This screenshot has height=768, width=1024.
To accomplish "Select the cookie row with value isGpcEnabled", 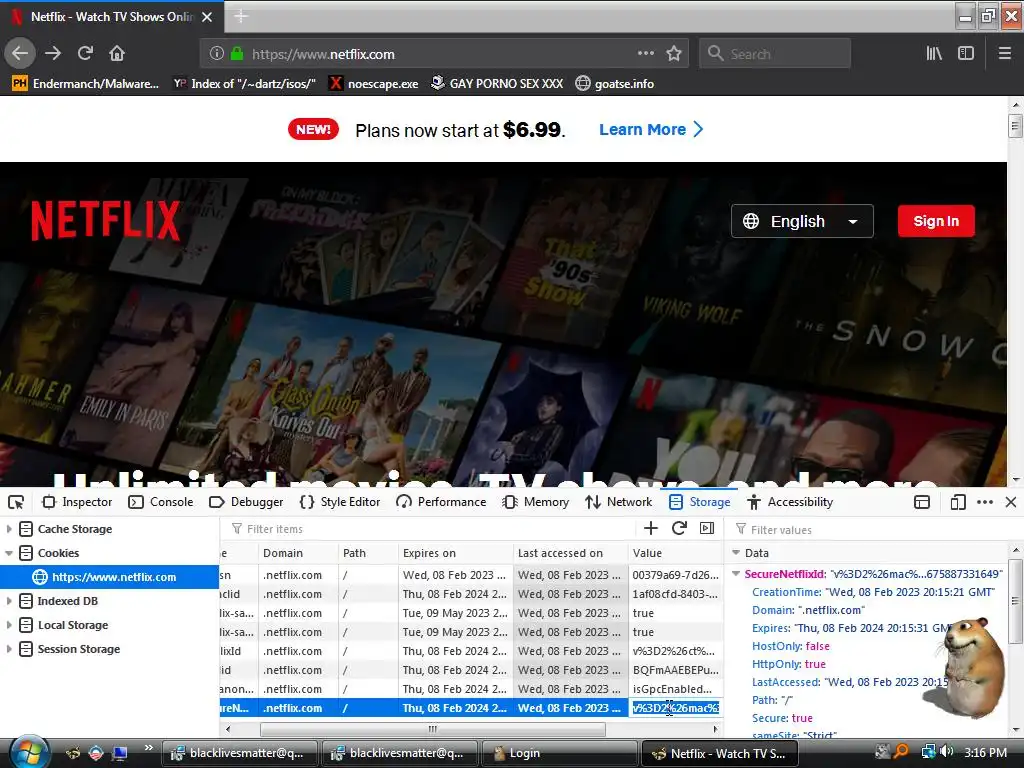I will [471, 689].
